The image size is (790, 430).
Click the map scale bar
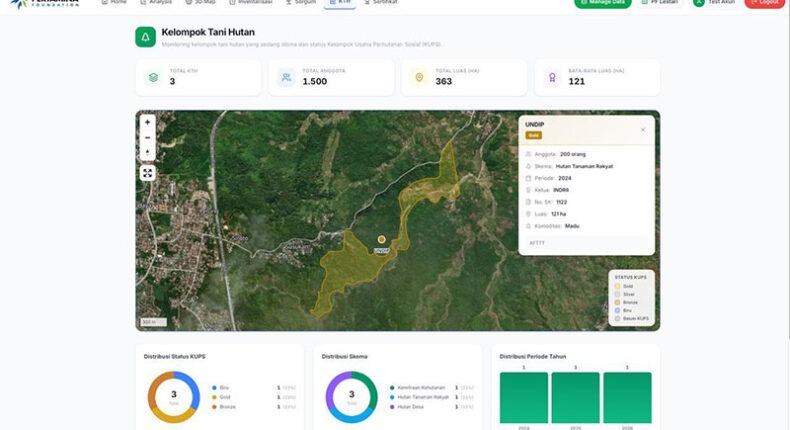(x=153, y=322)
